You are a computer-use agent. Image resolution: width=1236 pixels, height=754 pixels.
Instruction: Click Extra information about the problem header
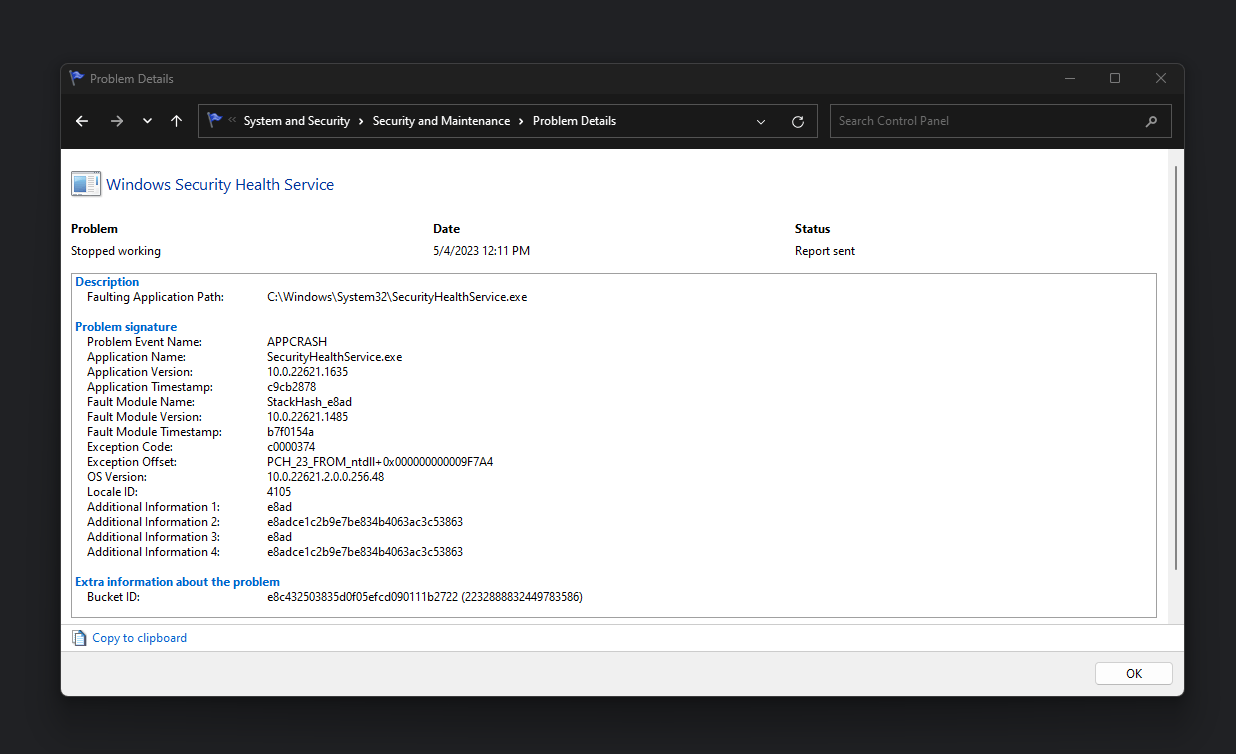pyautogui.click(x=177, y=582)
